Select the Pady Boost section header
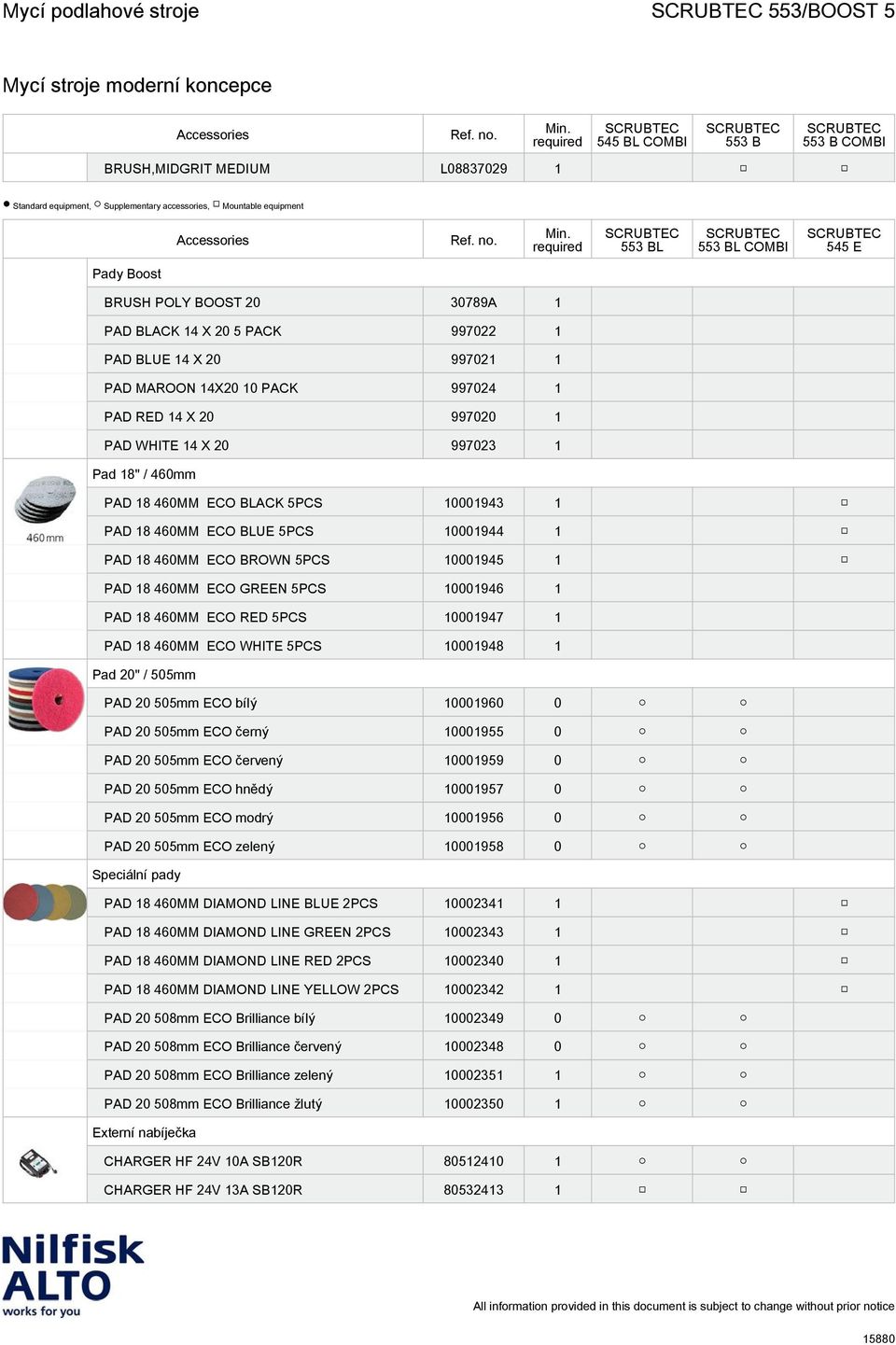 click(127, 273)
